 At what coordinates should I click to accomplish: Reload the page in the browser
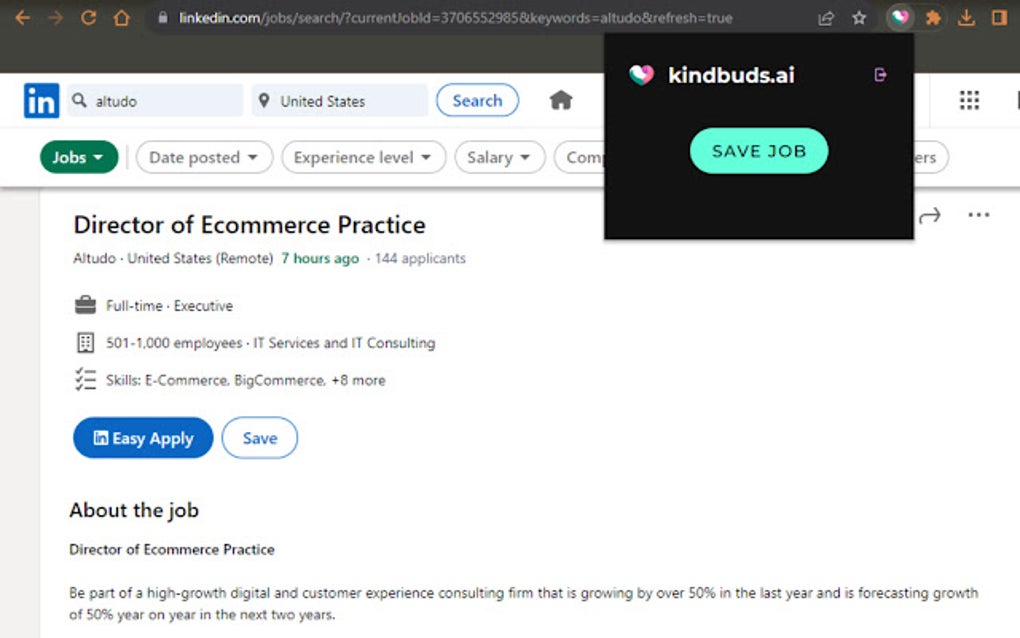coord(88,18)
